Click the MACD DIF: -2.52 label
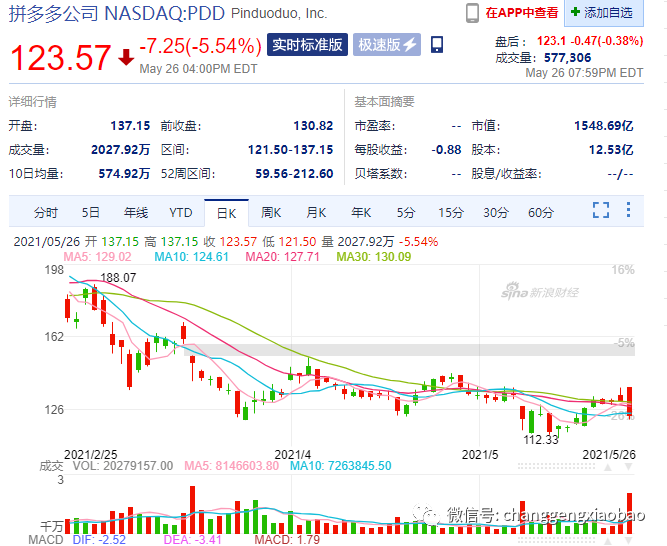 coord(99,540)
